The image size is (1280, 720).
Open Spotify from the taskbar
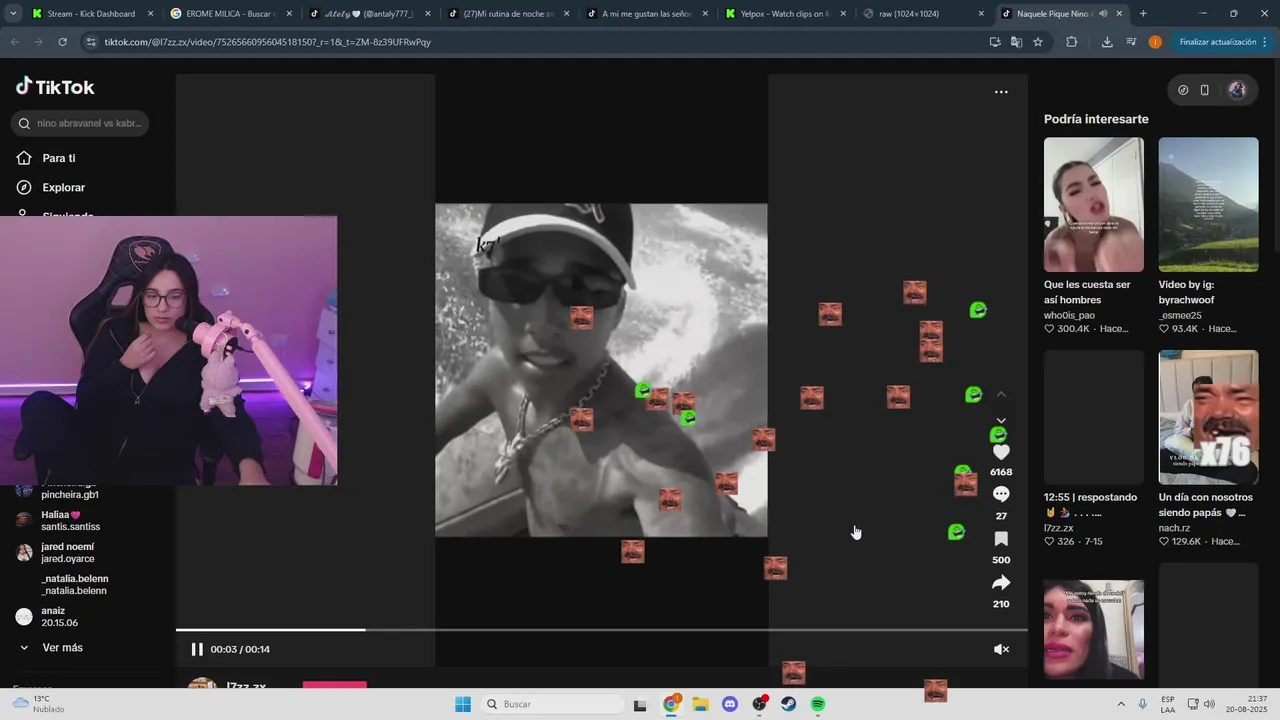(818, 704)
